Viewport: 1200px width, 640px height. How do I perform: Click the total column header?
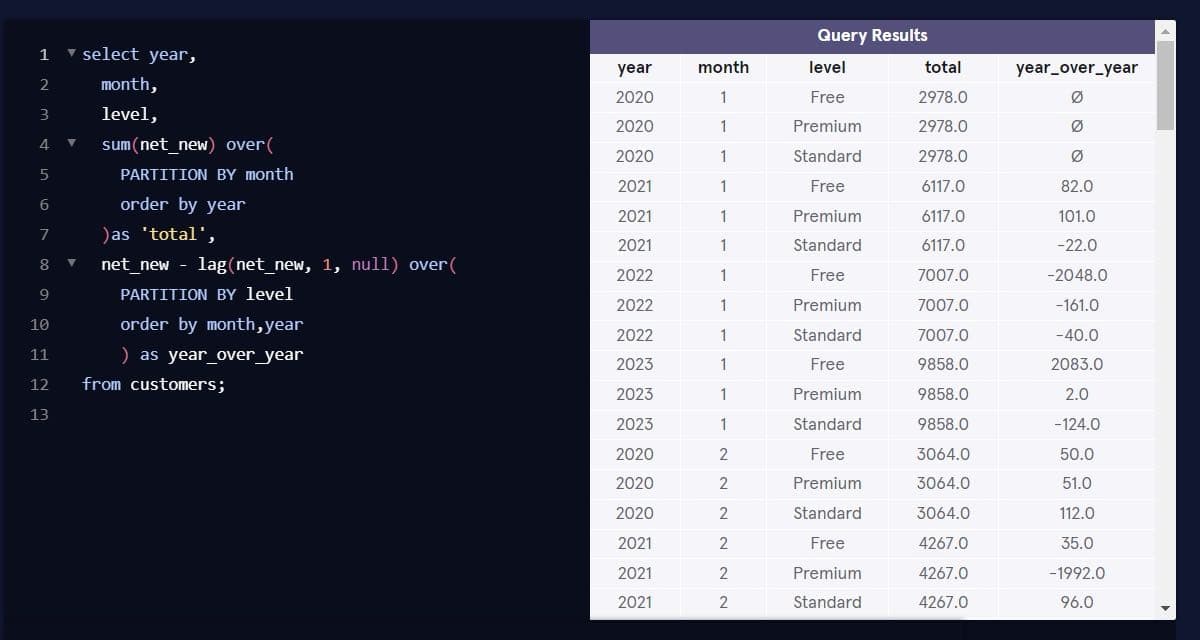coord(943,67)
